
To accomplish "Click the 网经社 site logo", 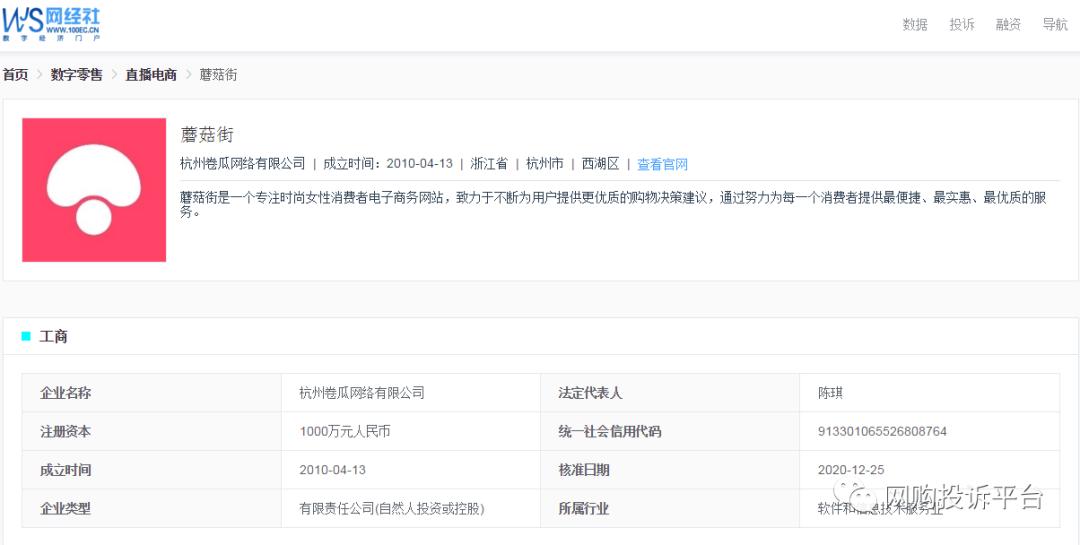I will [x=51, y=24].
